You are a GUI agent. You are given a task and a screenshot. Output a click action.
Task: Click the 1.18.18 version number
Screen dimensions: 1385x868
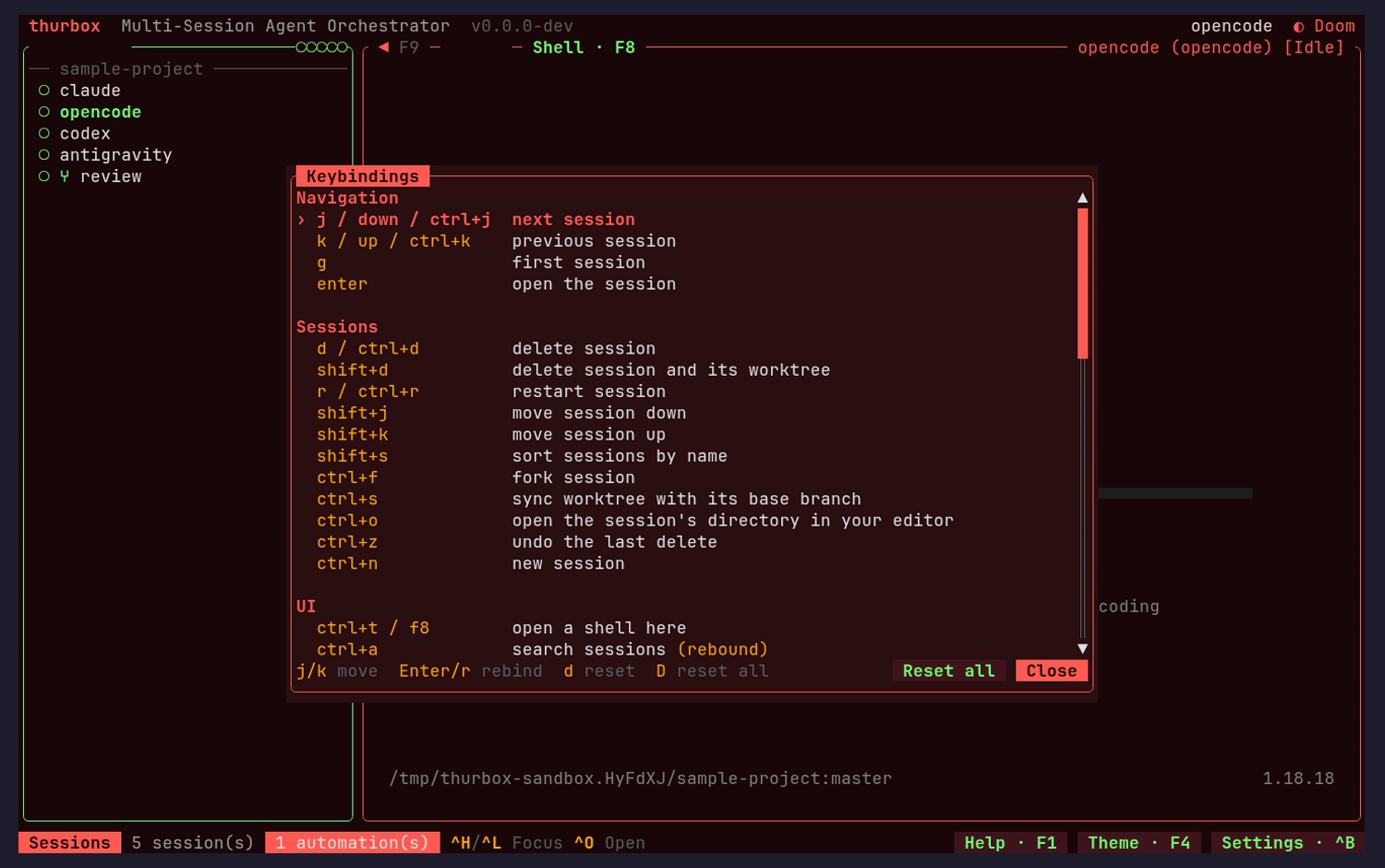[1298, 778]
